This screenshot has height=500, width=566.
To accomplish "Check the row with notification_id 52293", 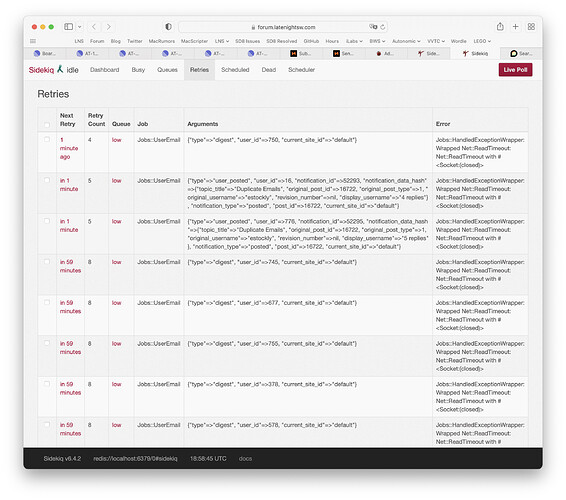I will click(x=47, y=180).
